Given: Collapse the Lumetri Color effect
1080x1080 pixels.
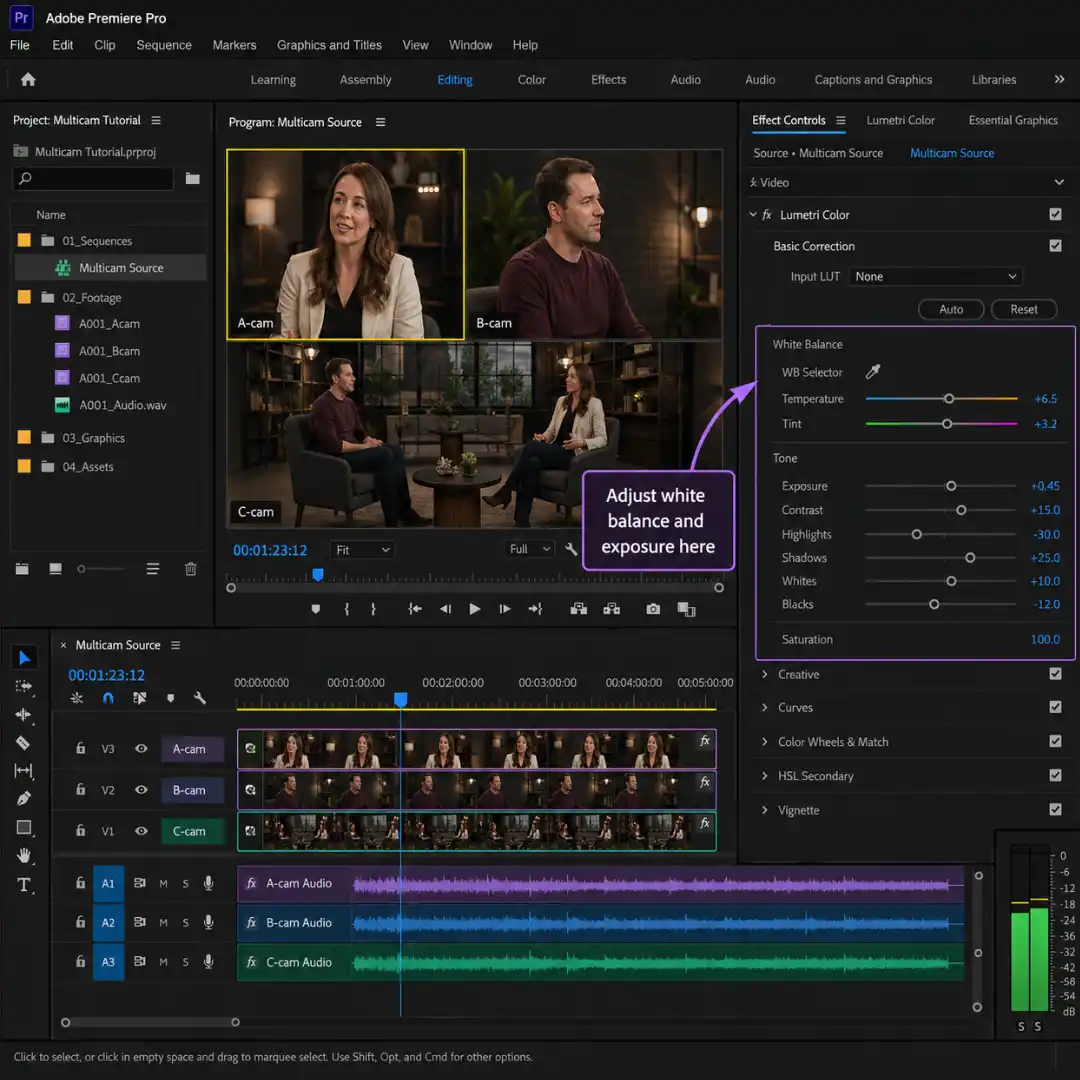Looking at the screenshot, I should point(753,215).
